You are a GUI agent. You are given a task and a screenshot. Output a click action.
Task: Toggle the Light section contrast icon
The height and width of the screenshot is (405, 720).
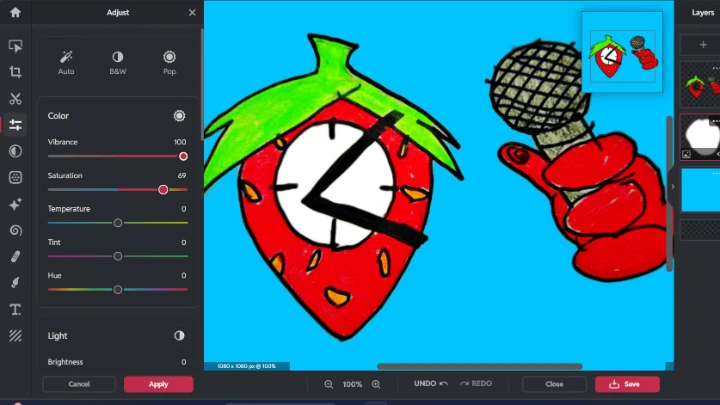coord(179,336)
